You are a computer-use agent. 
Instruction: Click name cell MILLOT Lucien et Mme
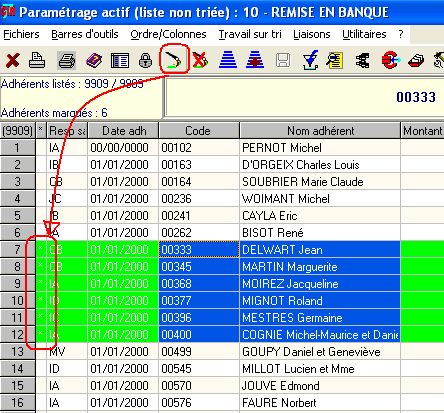pos(320,369)
